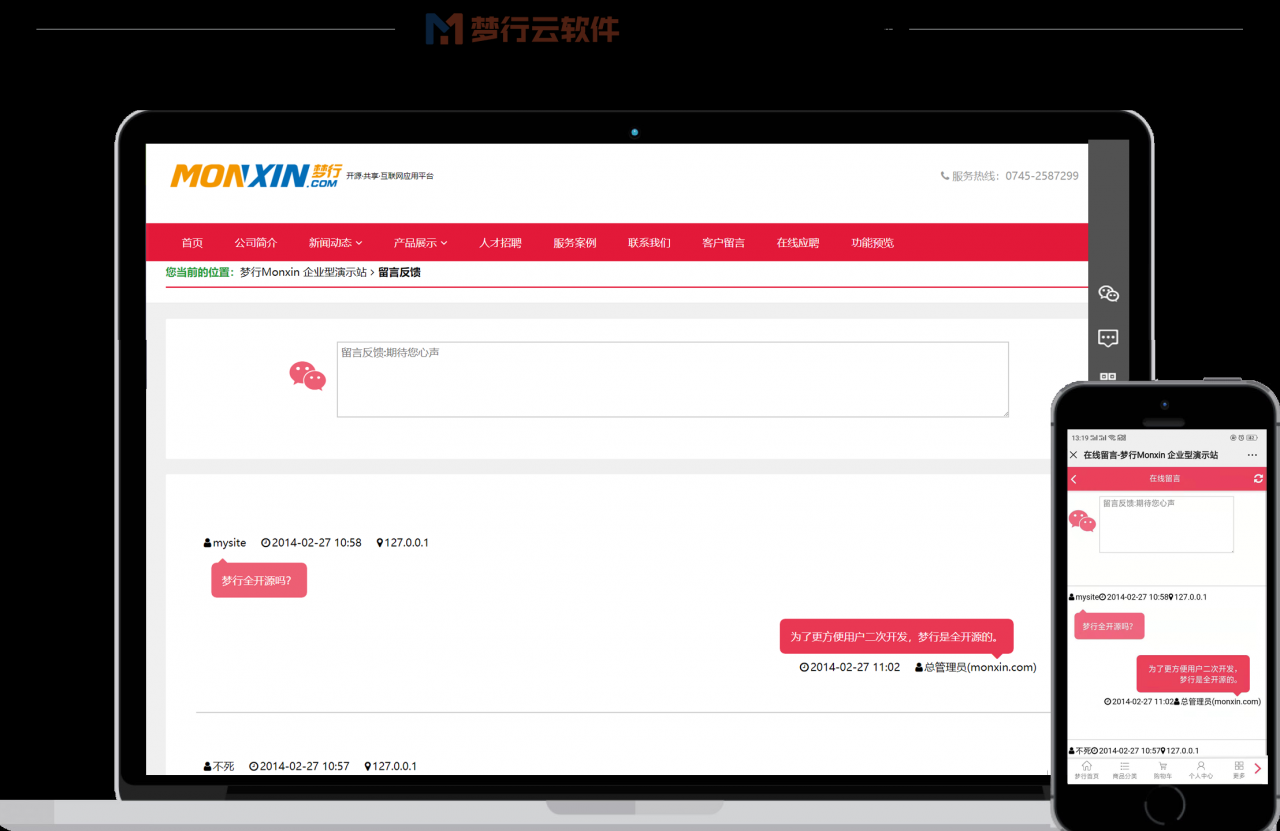
Task: Tap the 梦行全开源吗？ bubble on phone
Action: 1109,627
